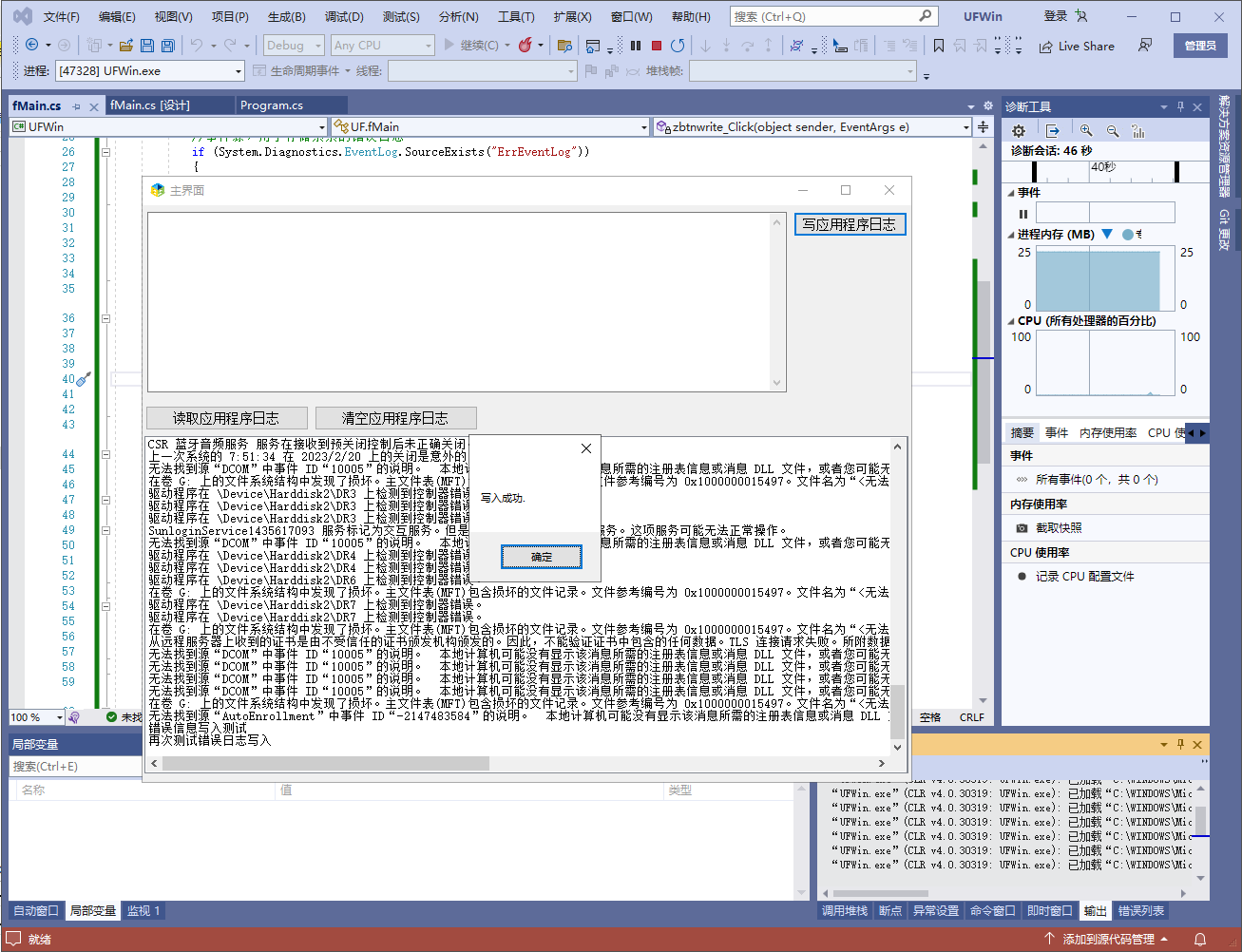Collapse the code block at line 26

click(105, 152)
